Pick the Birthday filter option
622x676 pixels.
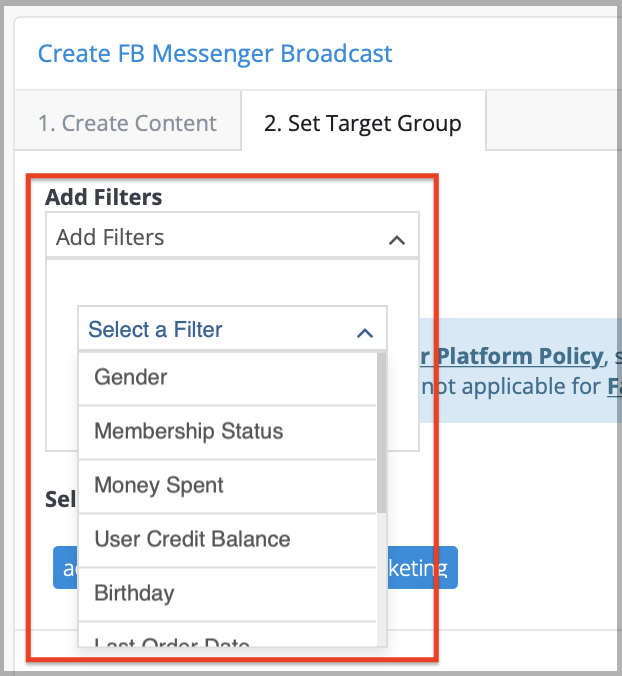pos(228,594)
